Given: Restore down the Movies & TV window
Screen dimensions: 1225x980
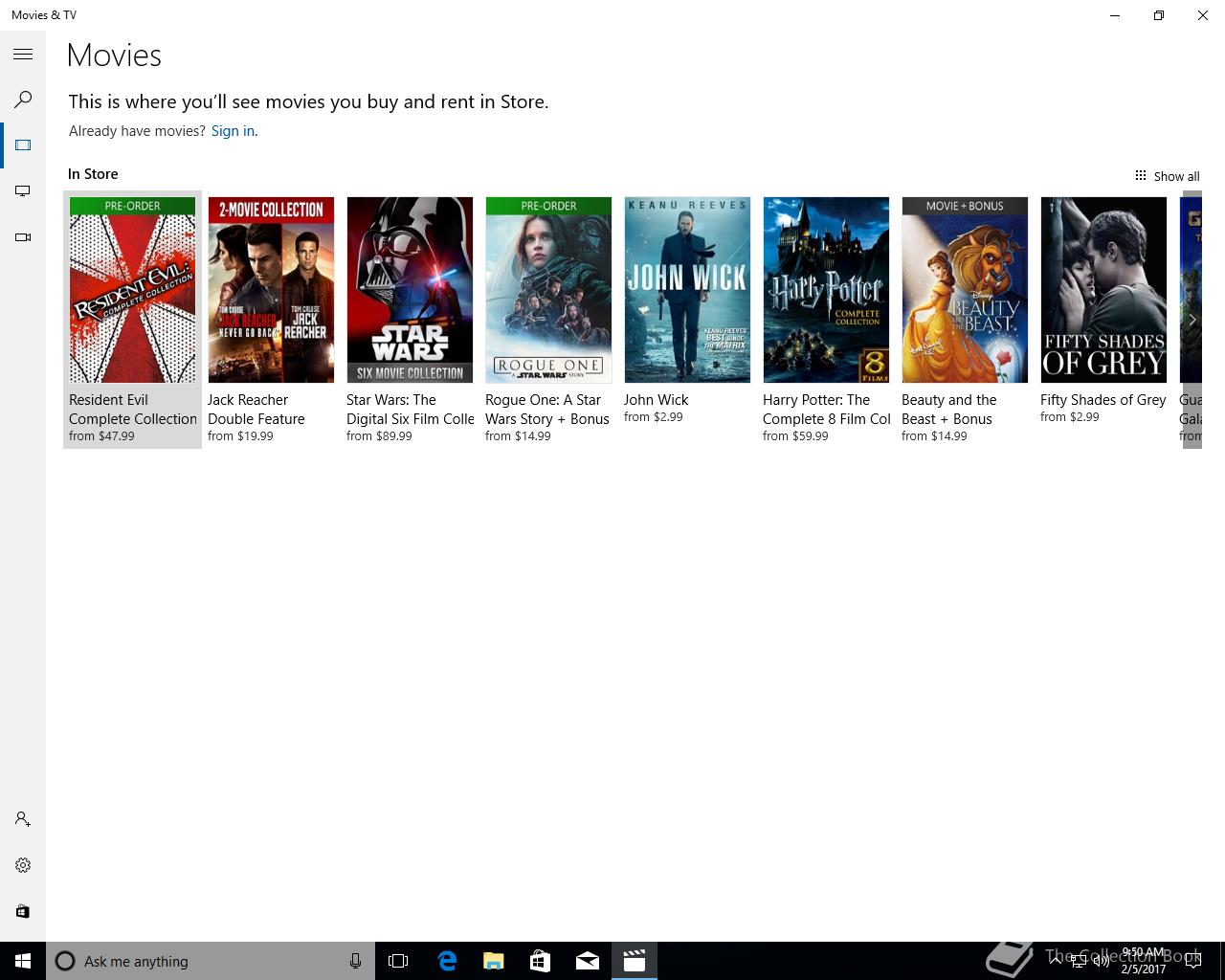Looking at the screenshot, I should coord(1159,15).
